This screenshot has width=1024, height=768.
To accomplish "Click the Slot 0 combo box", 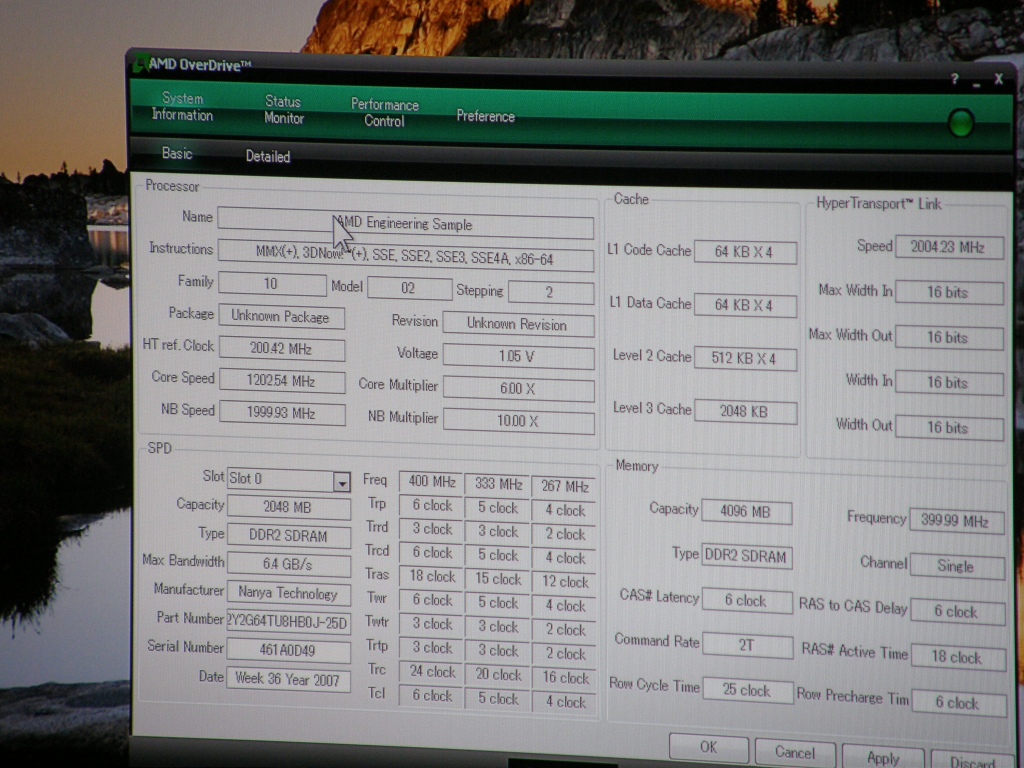I will pyautogui.click(x=288, y=479).
